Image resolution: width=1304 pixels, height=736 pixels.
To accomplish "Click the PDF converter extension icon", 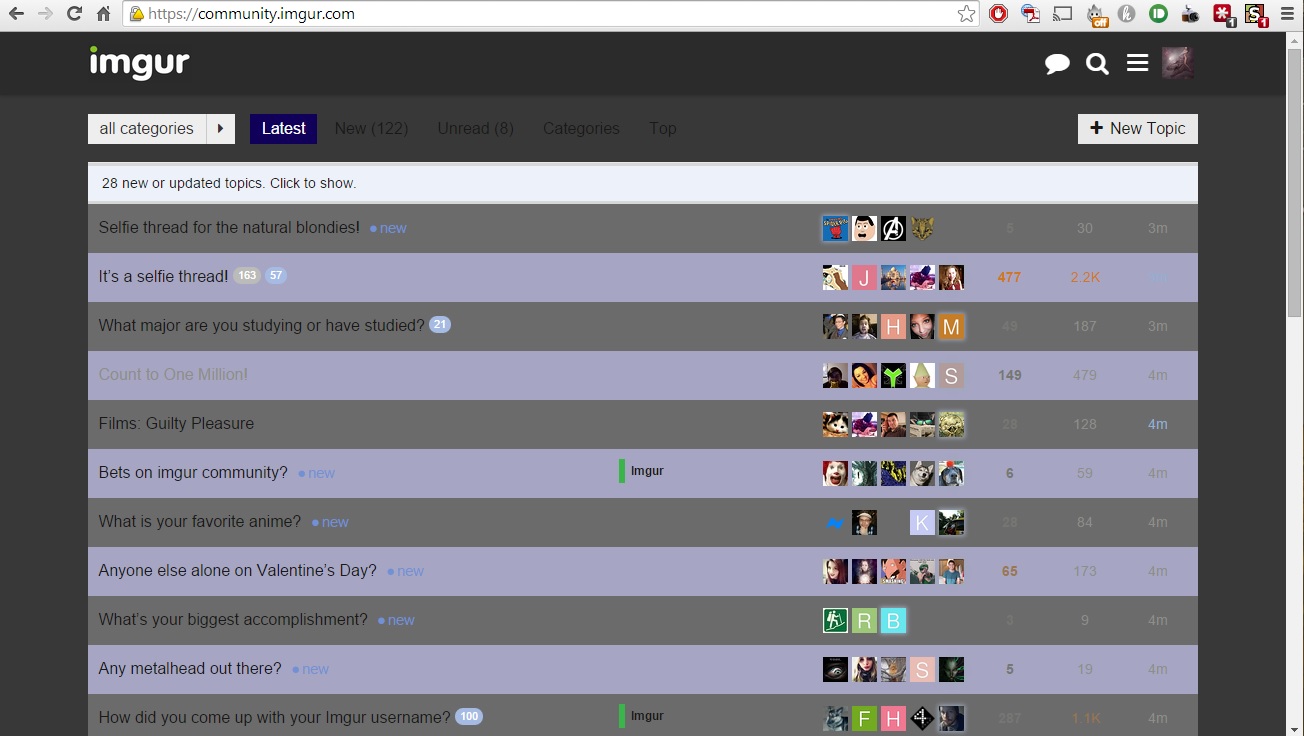I will (x=1030, y=14).
